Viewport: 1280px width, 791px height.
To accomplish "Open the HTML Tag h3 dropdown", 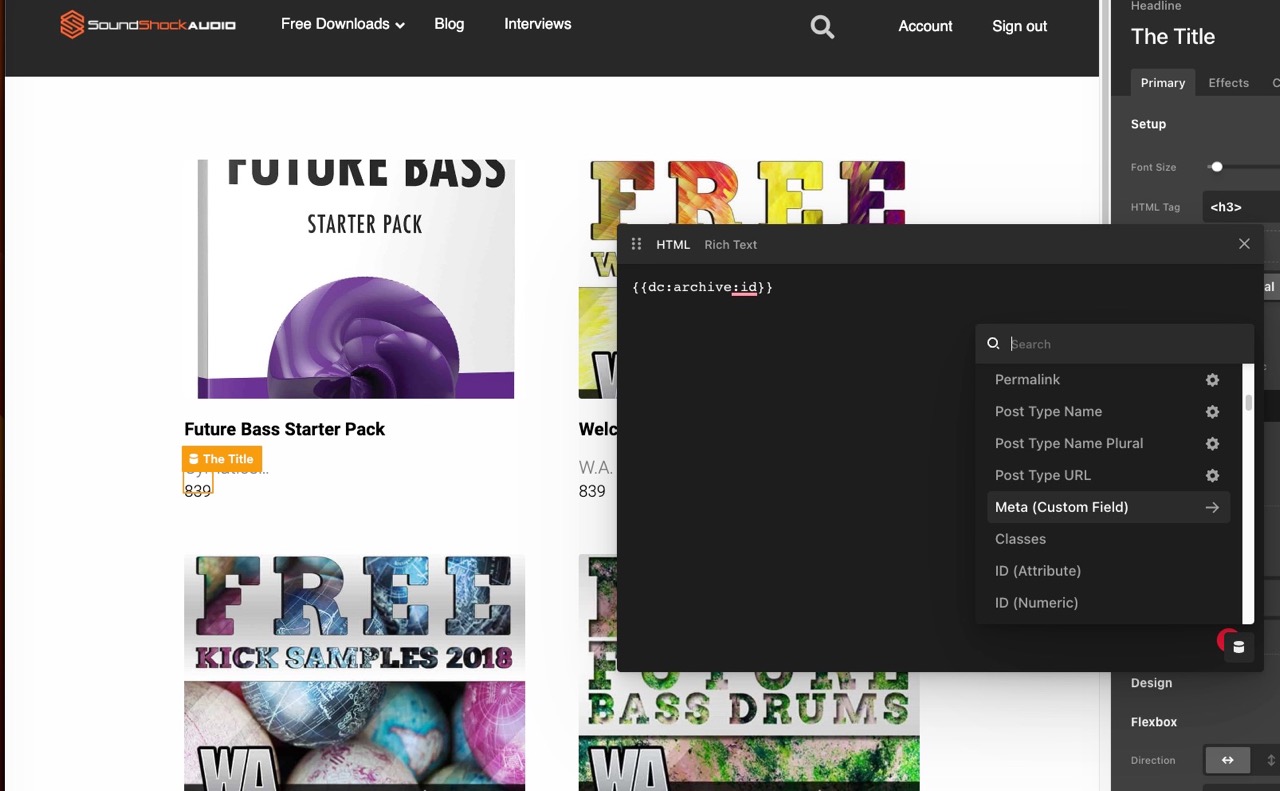I will tap(1240, 207).
